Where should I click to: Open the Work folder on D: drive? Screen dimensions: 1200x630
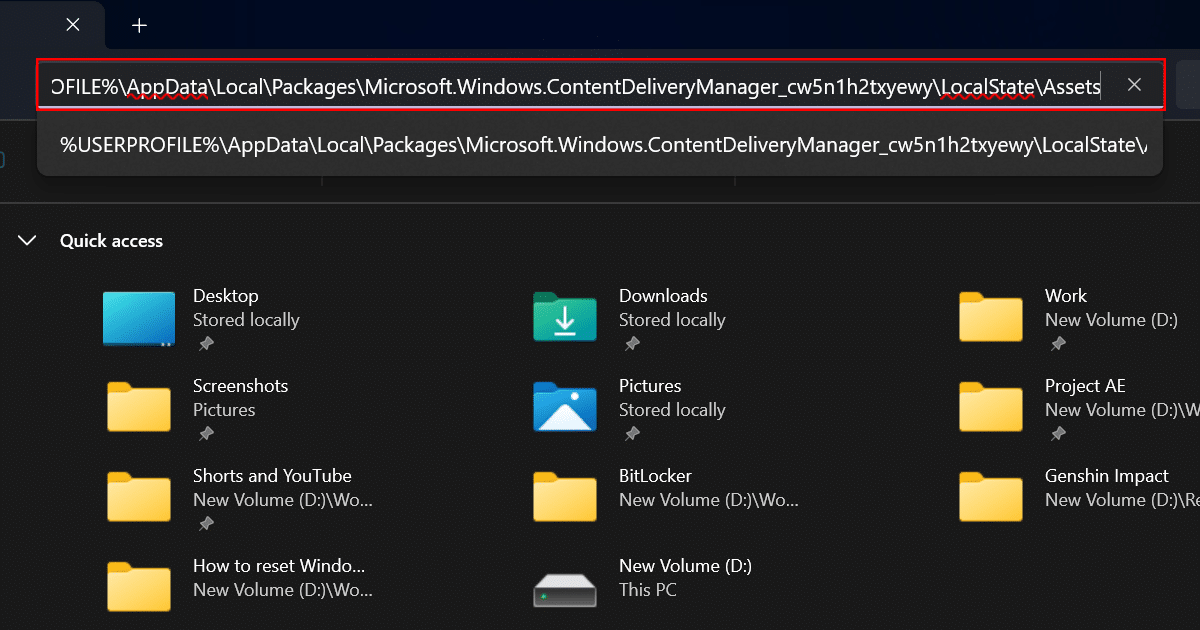[1066, 295]
